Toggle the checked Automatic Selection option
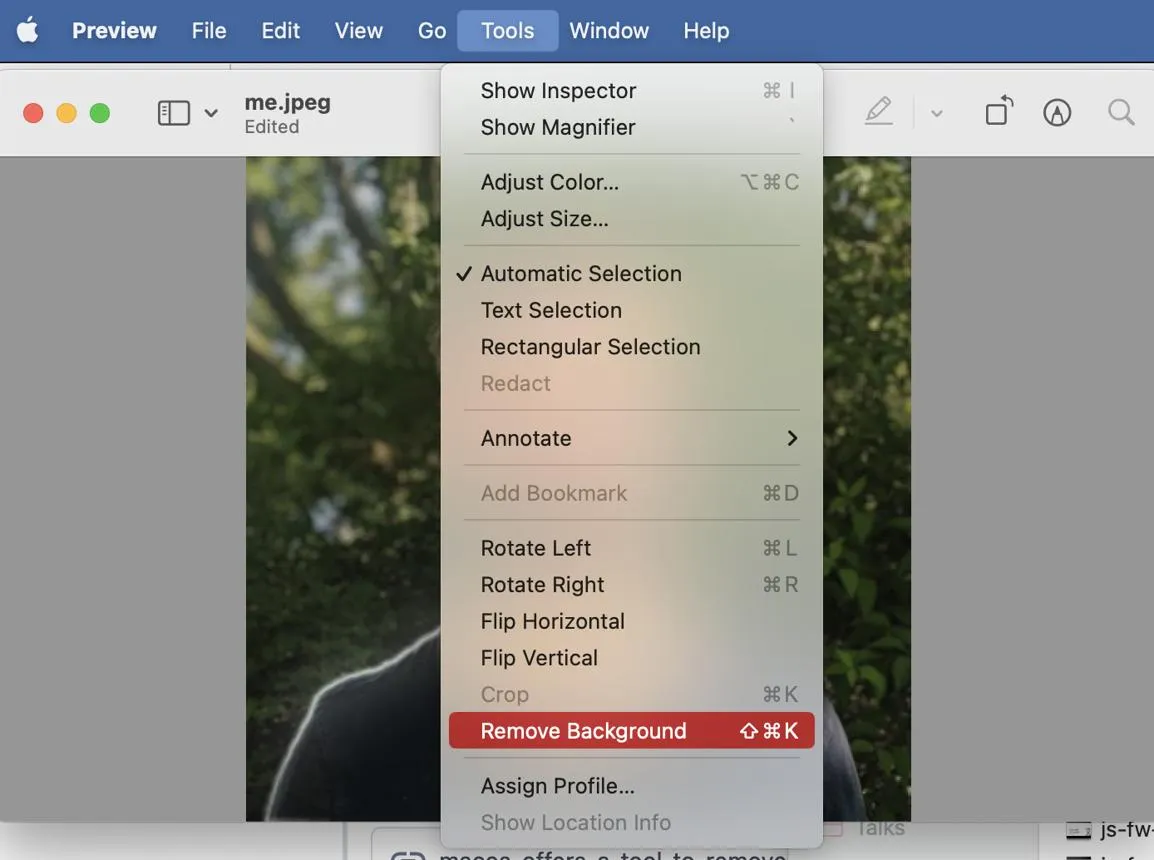1154x860 pixels. point(631,274)
